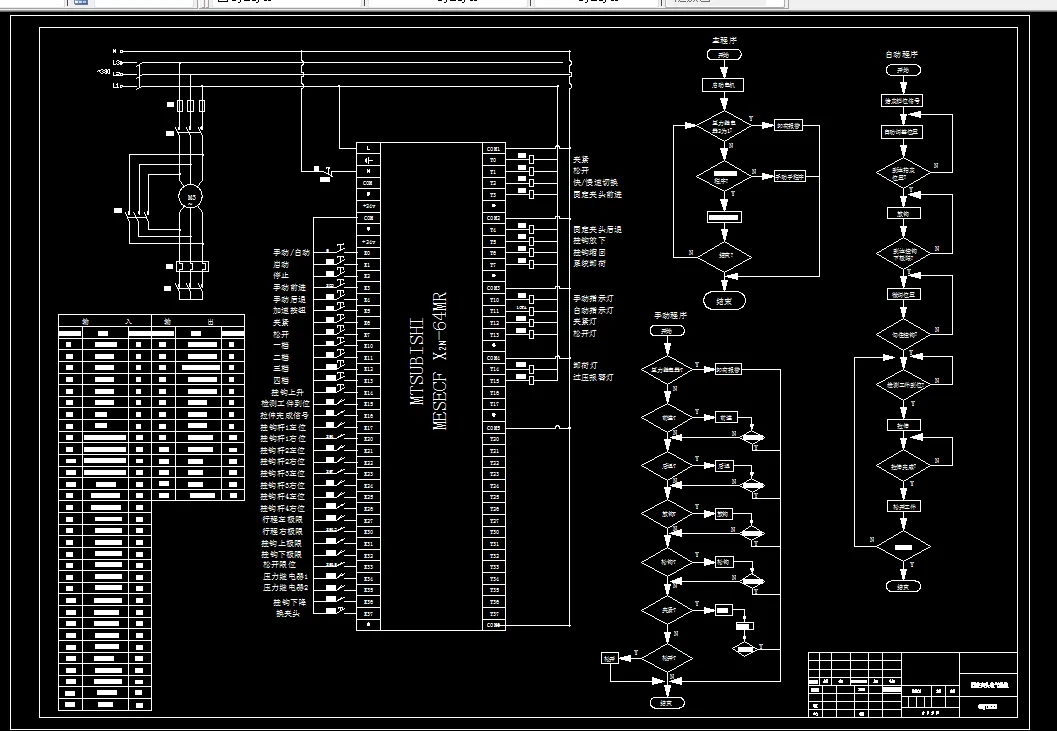Image resolution: width=1057 pixels, height=731 pixels.
Task: Click the COM1 terminal on the PLC
Action: (493, 148)
